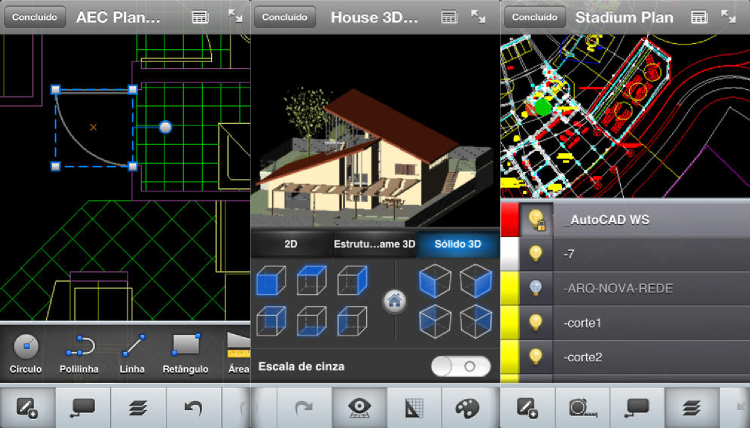Expand House 3D drawing to fullscreen
The width and height of the screenshot is (750, 428).
[478, 16]
